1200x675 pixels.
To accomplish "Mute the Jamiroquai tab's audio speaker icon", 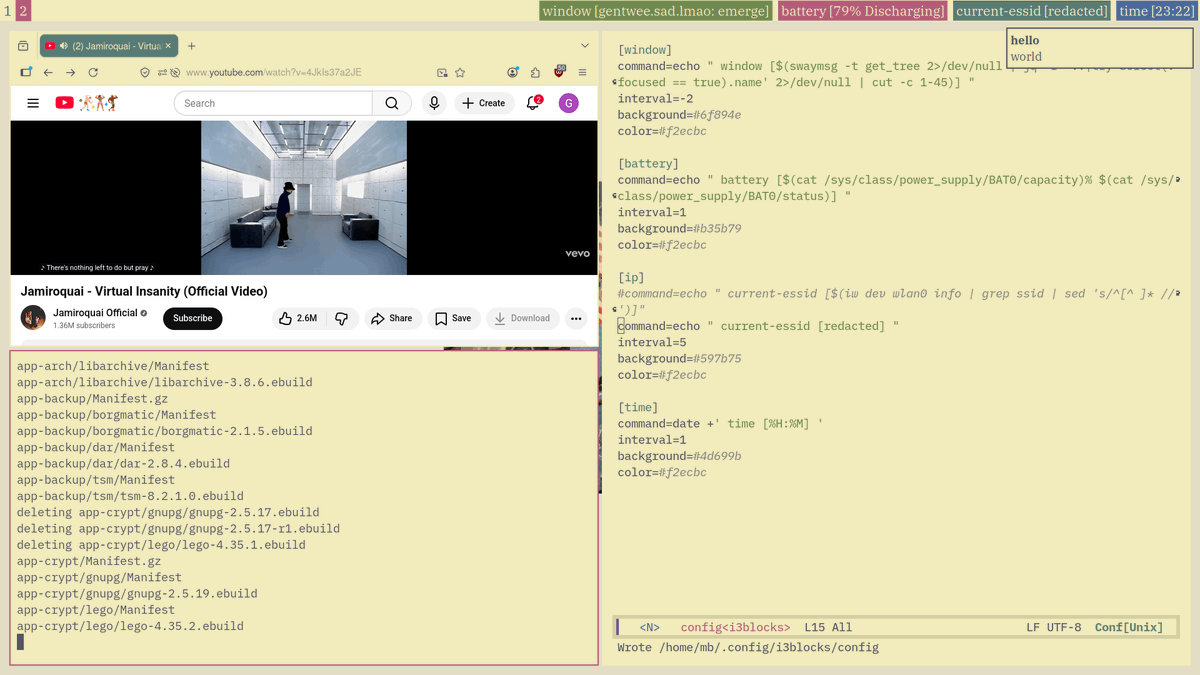I will (x=63, y=45).
